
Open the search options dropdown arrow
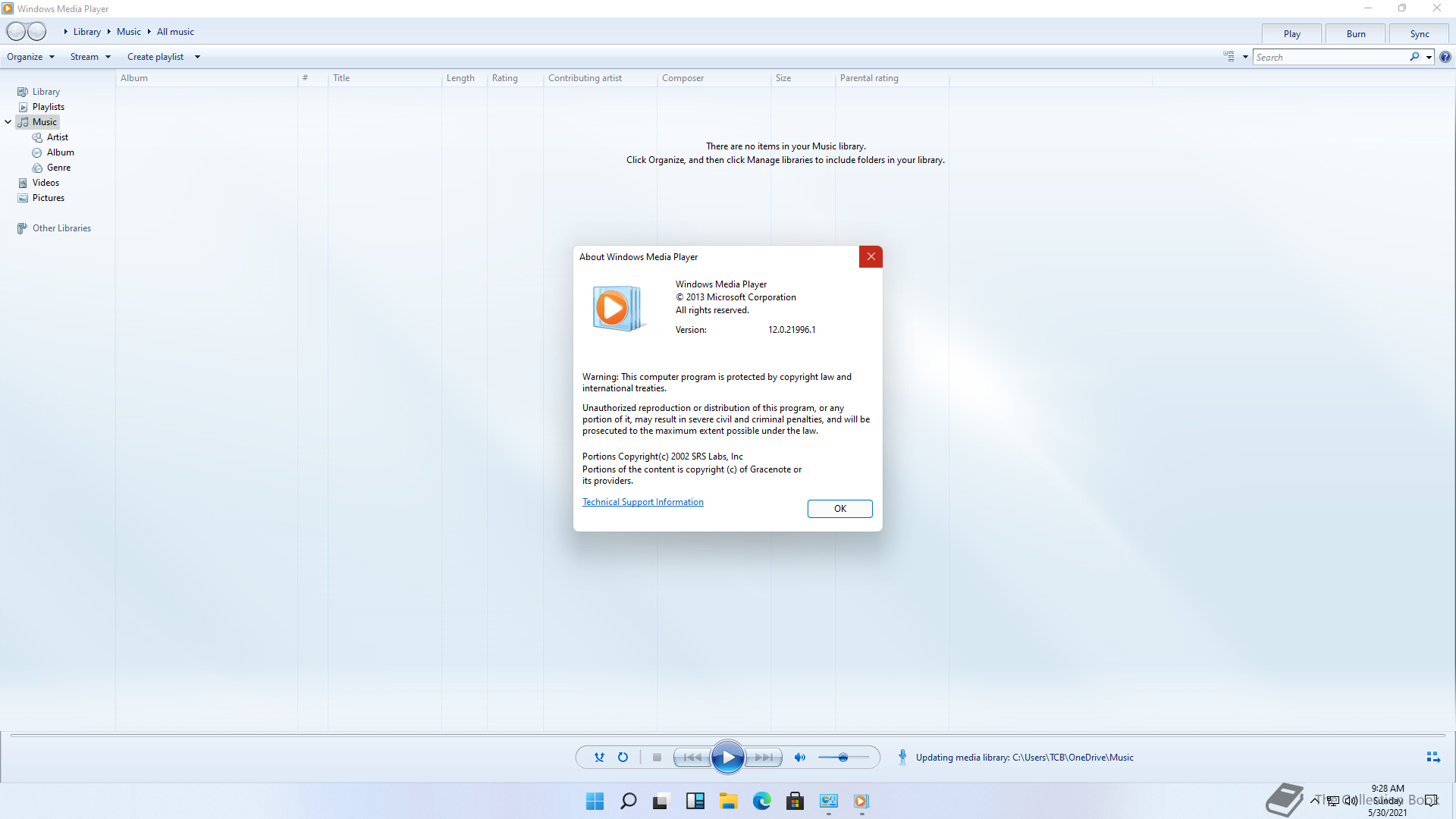click(1429, 57)
